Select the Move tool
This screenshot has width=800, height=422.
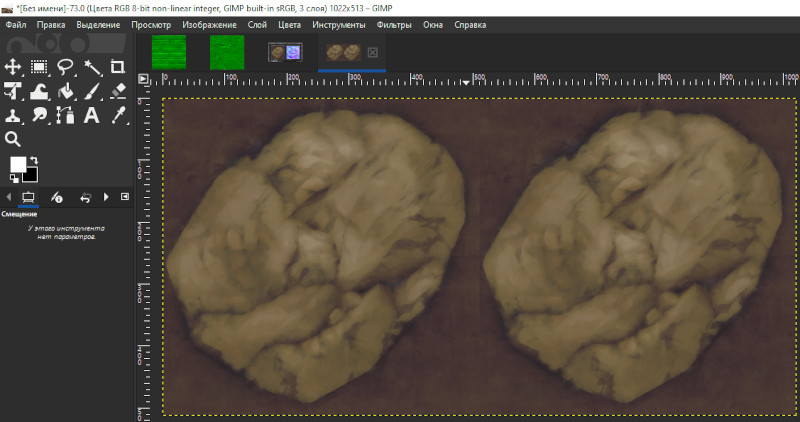tap(13, 67)
